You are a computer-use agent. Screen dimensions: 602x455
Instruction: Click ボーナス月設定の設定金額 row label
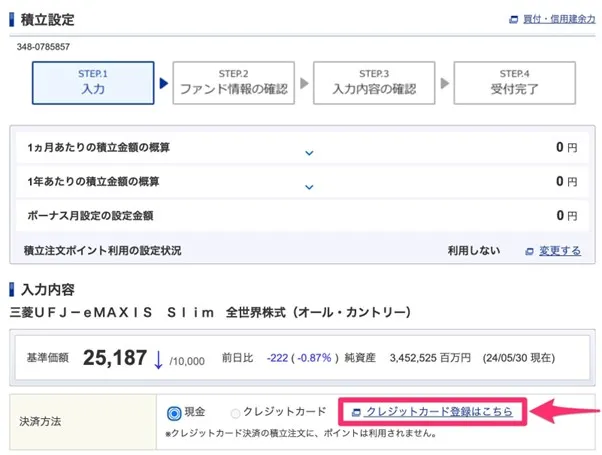tap(90, 215)
